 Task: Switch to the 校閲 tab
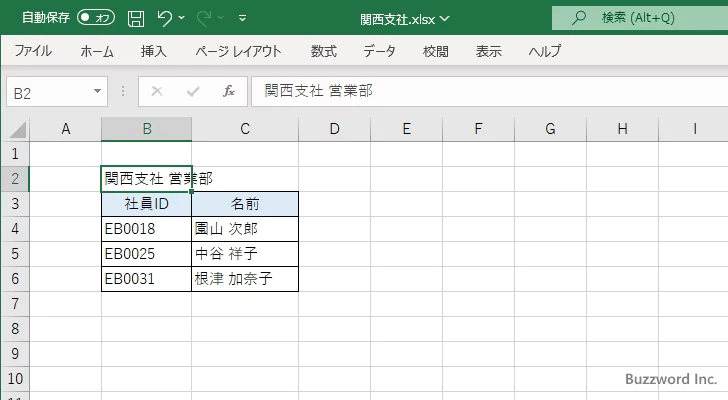436,51
